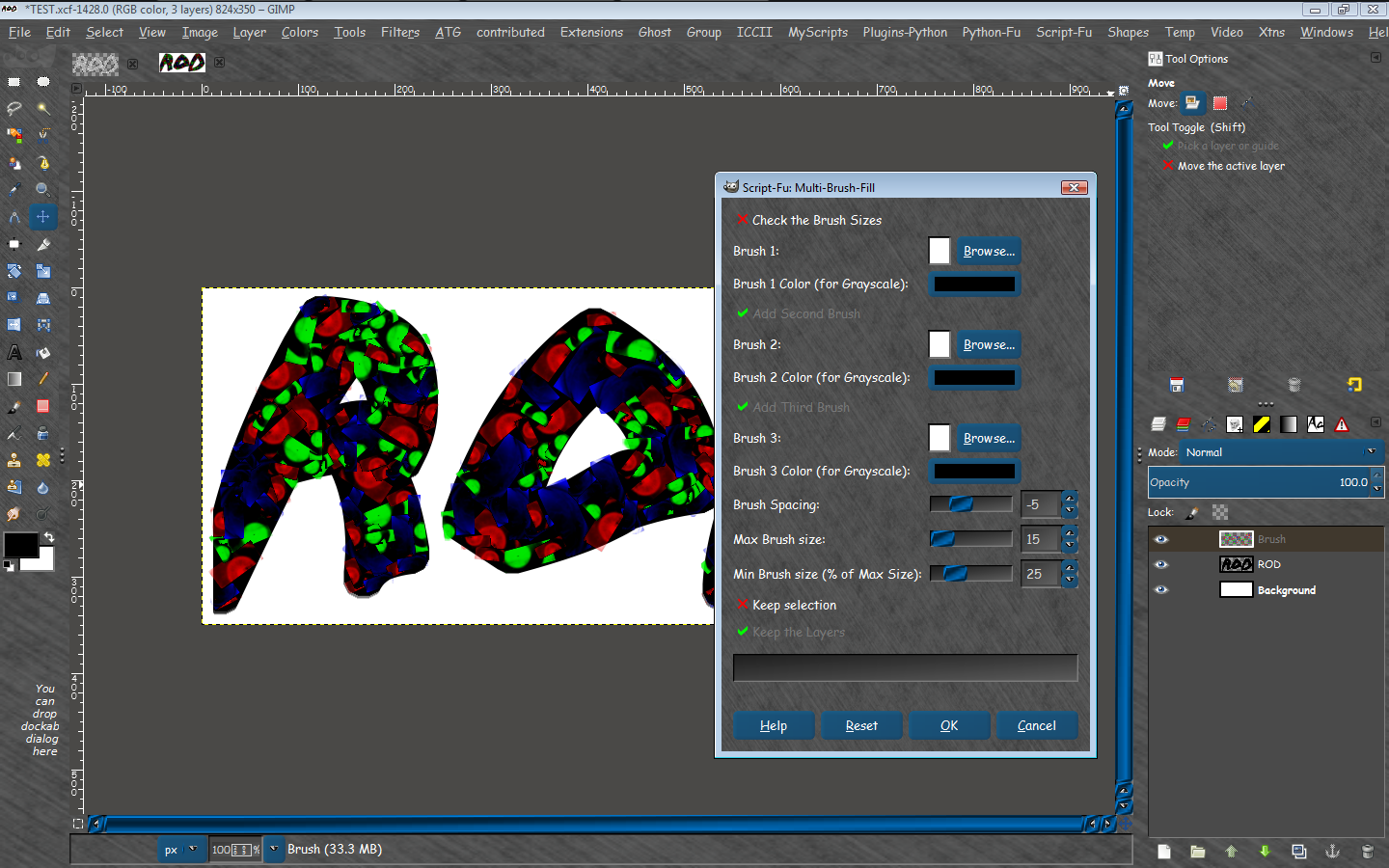This screenshot has width=1389, height=868.
Task: Lower the selected layer
Action: (x=1265, y=852)
